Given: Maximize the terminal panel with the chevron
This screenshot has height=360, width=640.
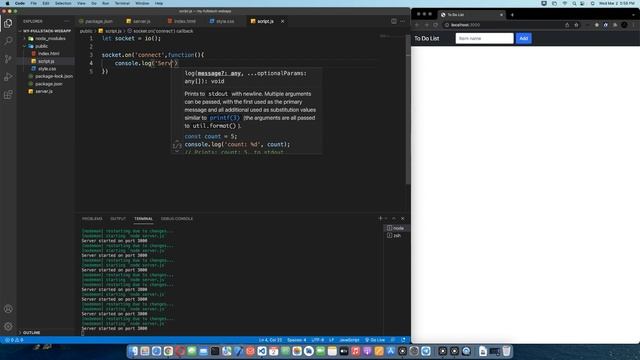Looking at the screenshot, I should coord(394,218).
